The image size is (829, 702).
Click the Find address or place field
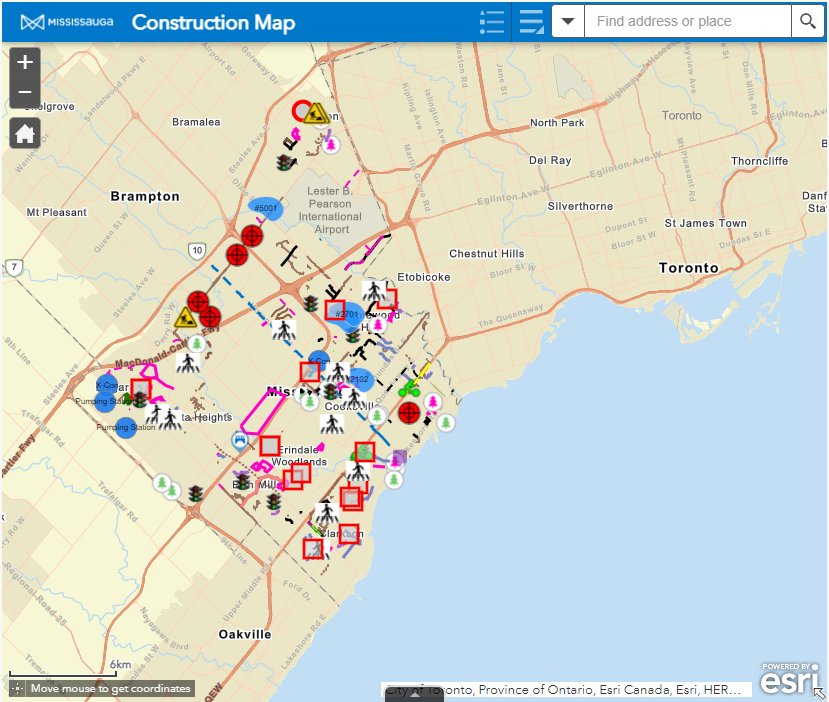687,21
